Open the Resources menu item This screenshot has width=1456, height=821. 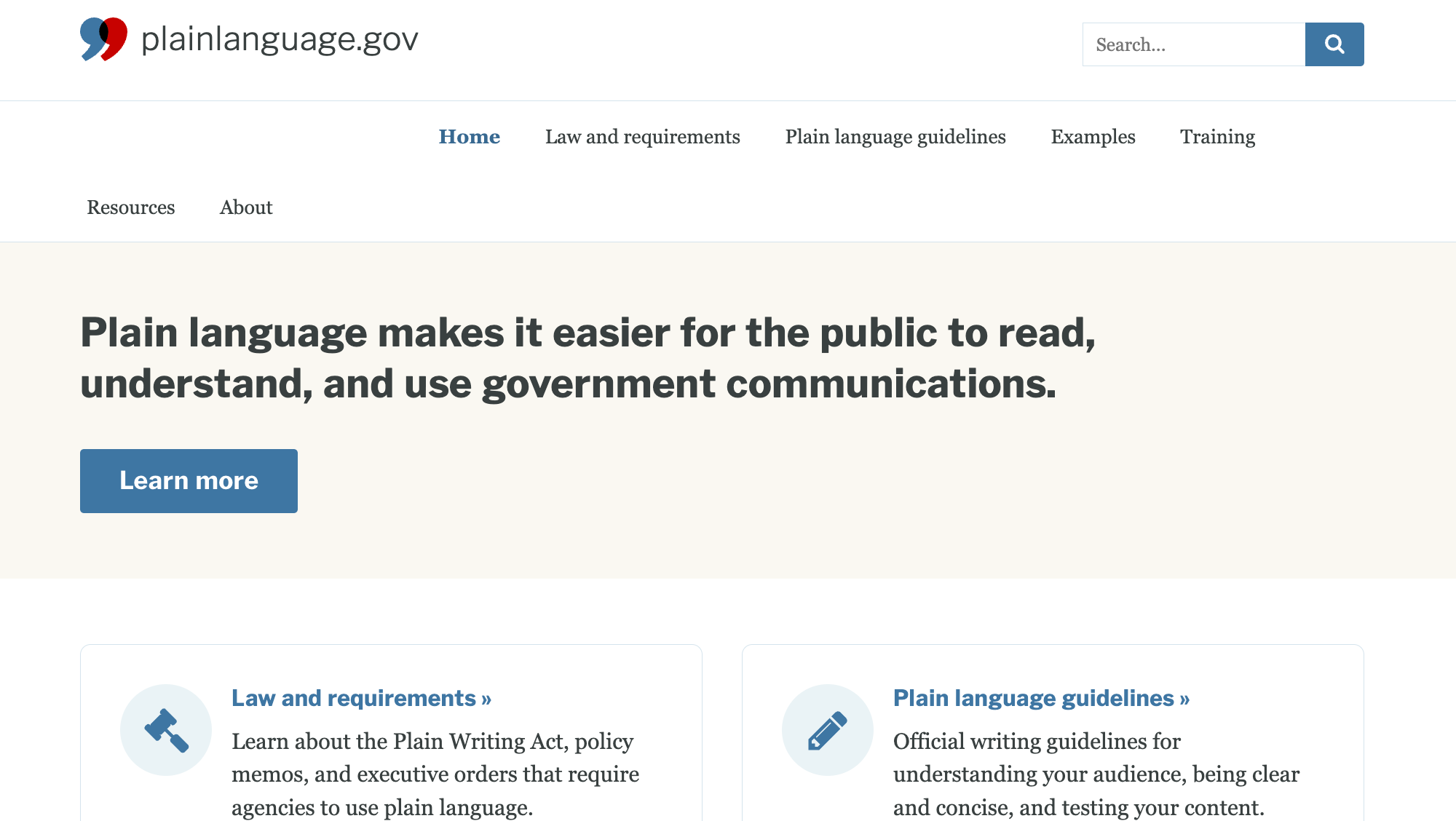coord(131,207)
